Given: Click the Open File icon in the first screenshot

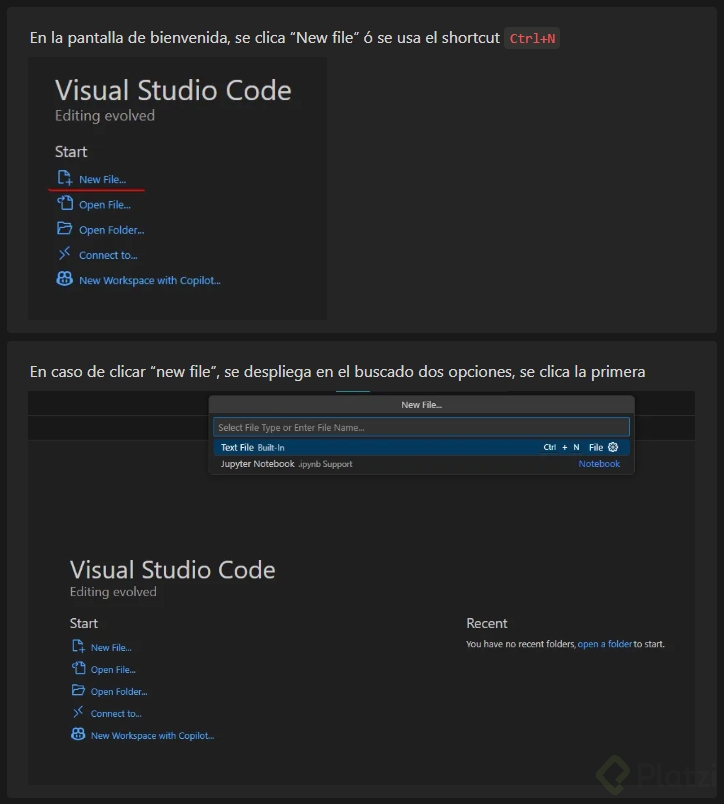Looking at the screenshot, I should coord(65,203).
